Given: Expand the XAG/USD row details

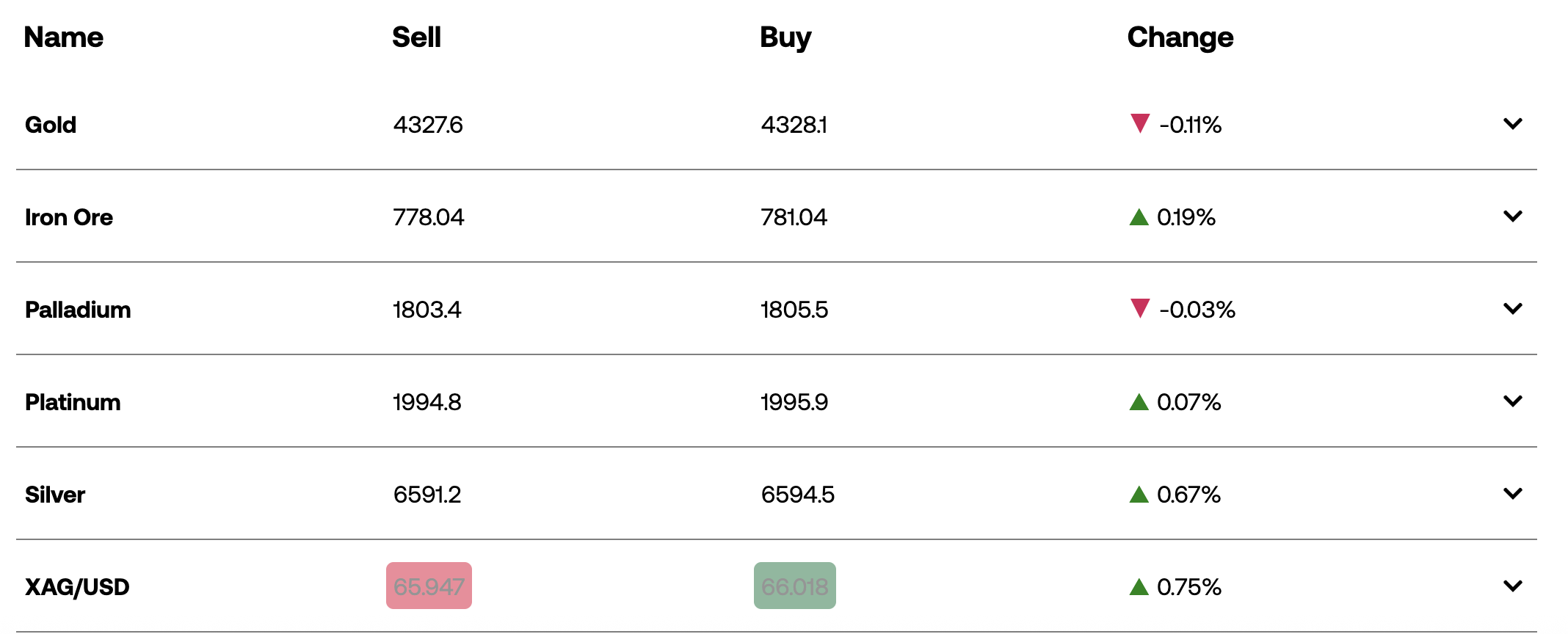Looking at the screenshot, I should pyautogui.click(x=1513, y=586).
